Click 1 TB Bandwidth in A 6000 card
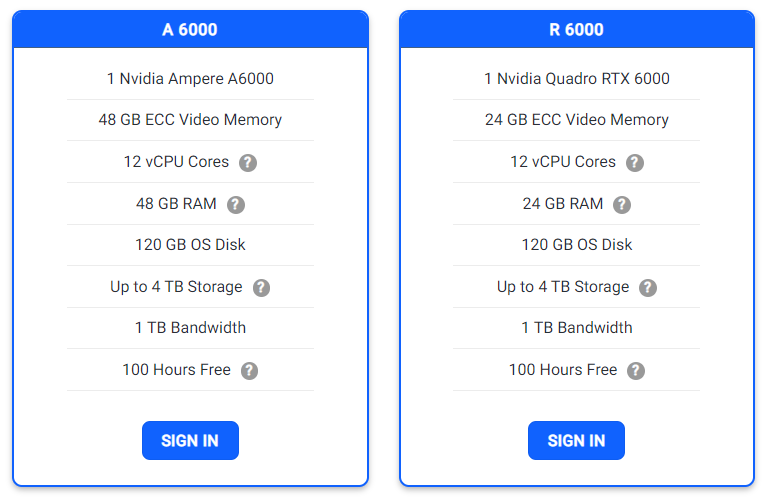This screenshot has height=498, width=764. click(x=190, y=328)
